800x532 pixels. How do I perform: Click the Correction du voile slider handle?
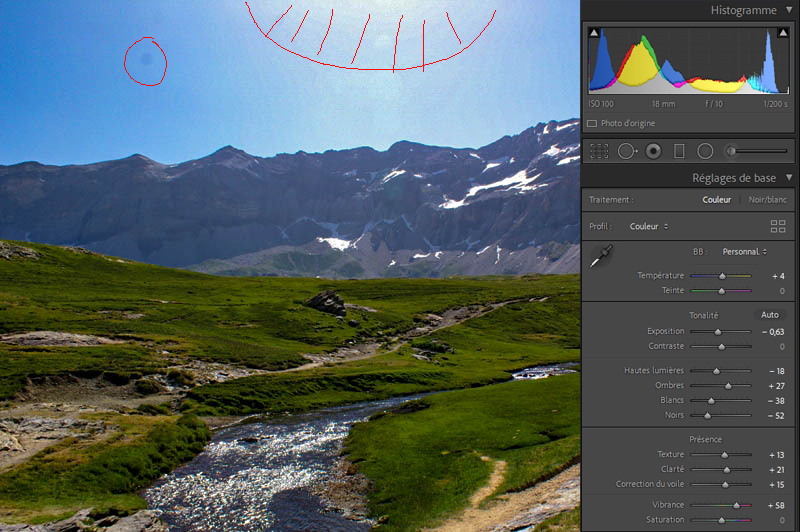725,484
